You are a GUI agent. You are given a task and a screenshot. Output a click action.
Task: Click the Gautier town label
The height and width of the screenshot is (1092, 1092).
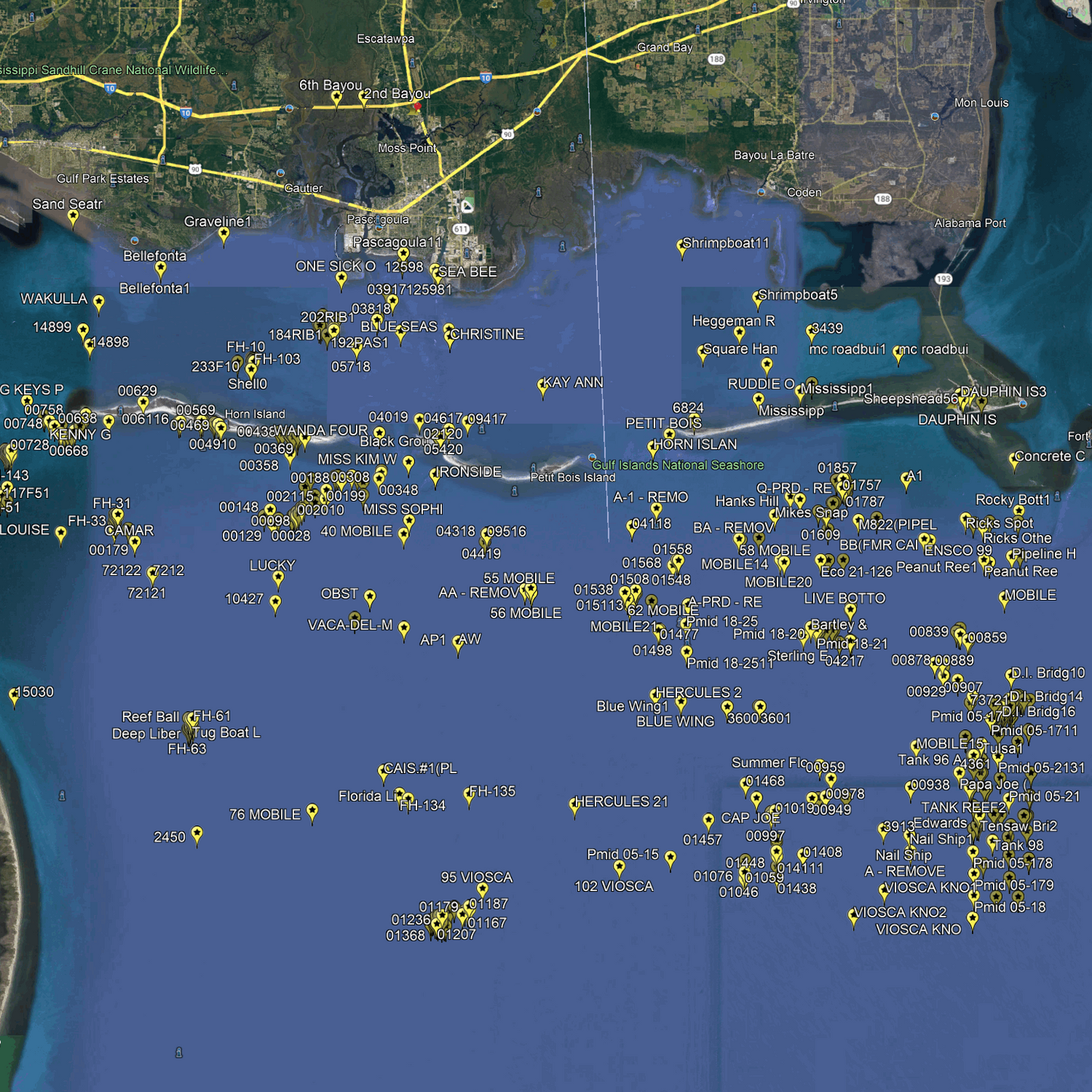coord(303,188)
